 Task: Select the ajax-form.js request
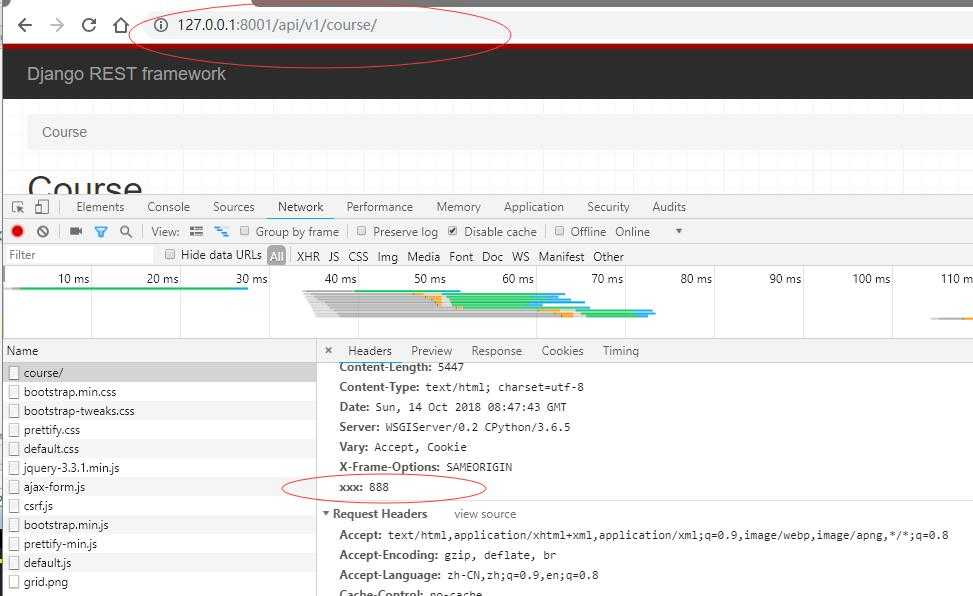(160, 487)
